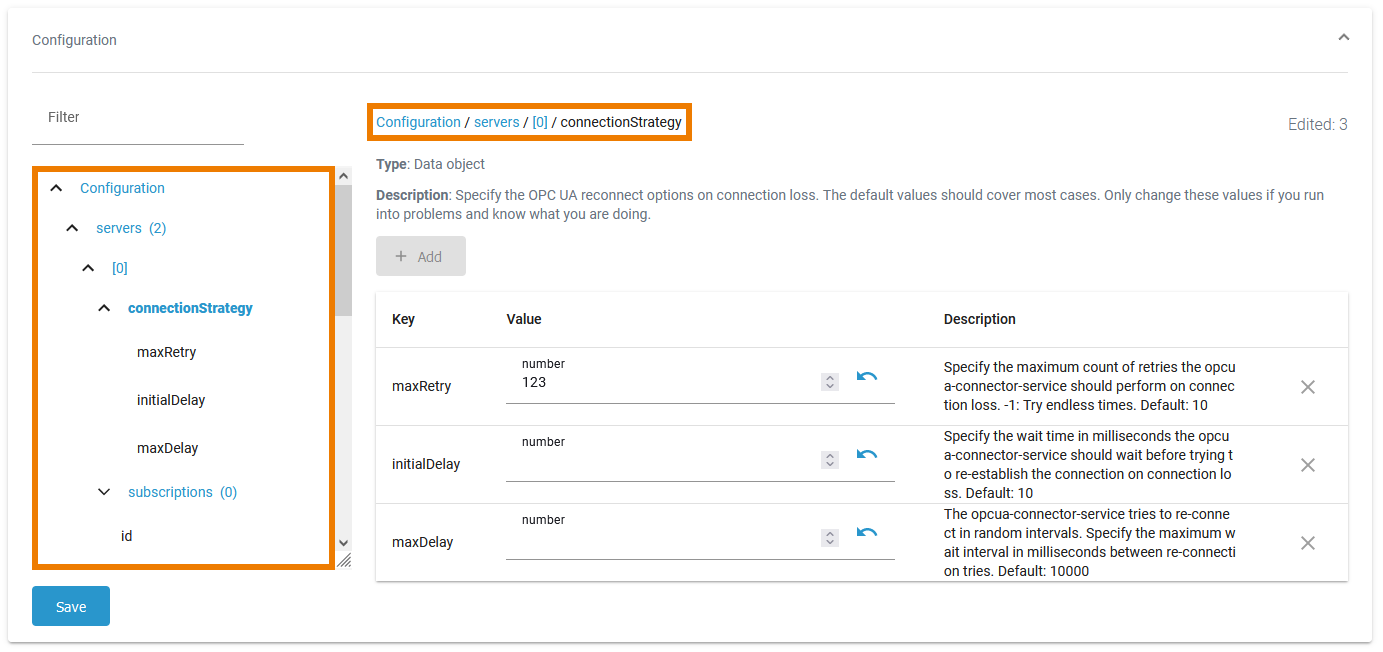Collapse the servers tree node
This screenshot has height=652, width=1383.
pyautogui.click(x=72, y=228)
